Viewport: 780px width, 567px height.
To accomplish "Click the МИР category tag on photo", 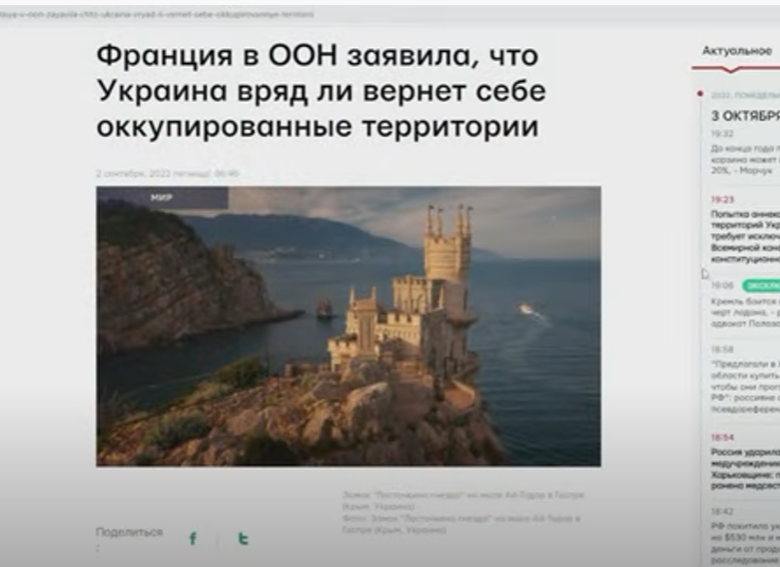I will [x=162, y=197].
